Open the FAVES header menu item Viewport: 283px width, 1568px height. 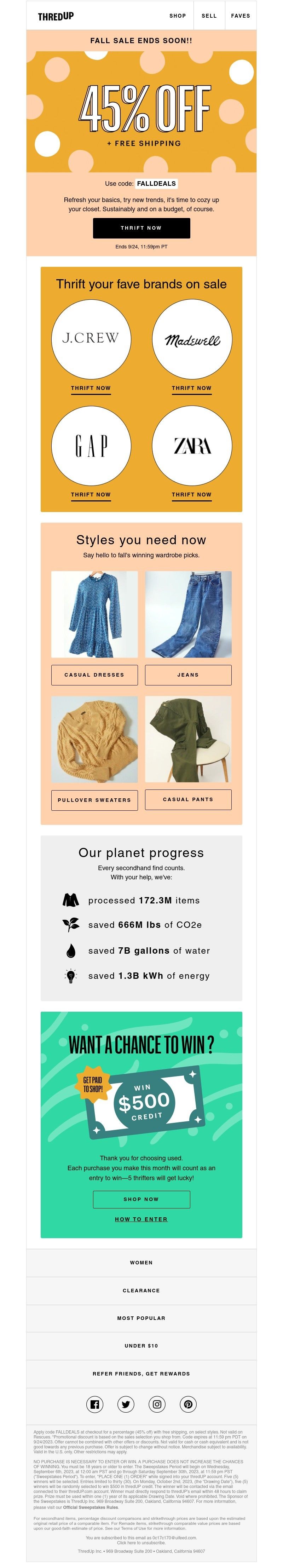tap(241, 16)
